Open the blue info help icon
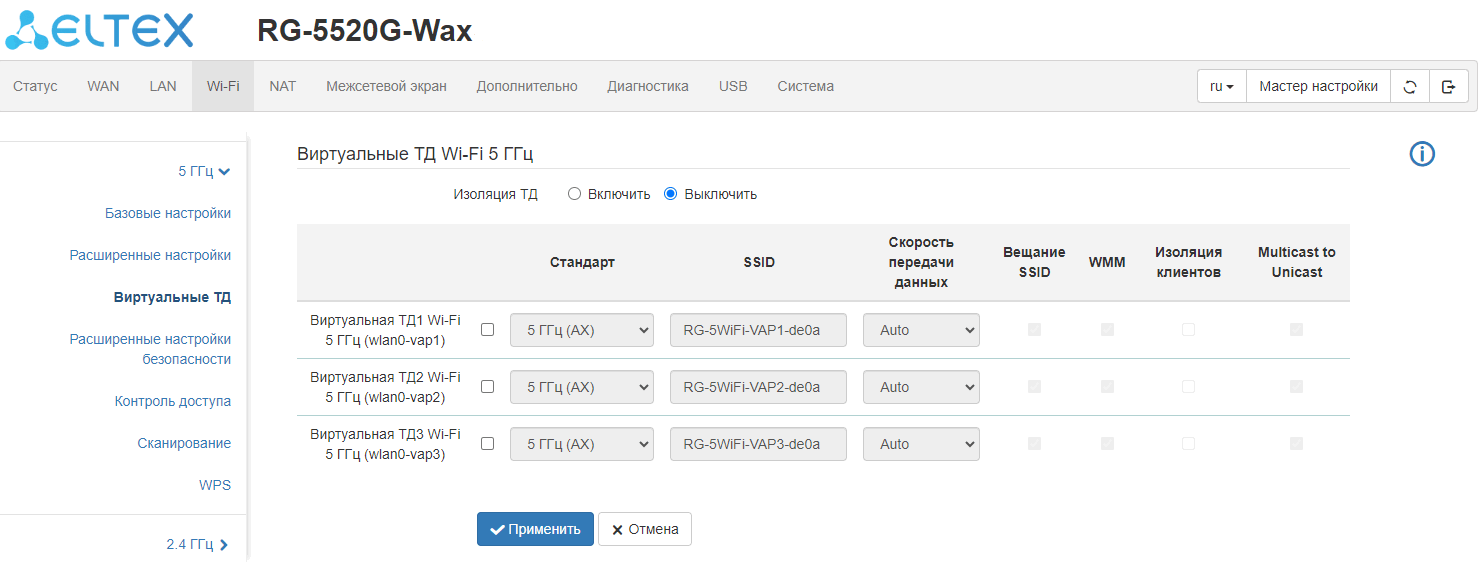Screen dimensions: 1478x562 pyautogui.click(x=1422, y=154)
